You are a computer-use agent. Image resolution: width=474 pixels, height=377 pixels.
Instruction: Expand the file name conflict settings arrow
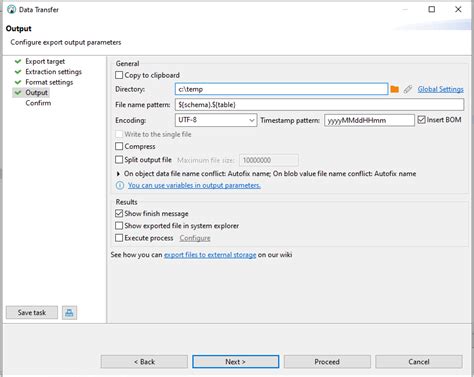coord(118,174)
